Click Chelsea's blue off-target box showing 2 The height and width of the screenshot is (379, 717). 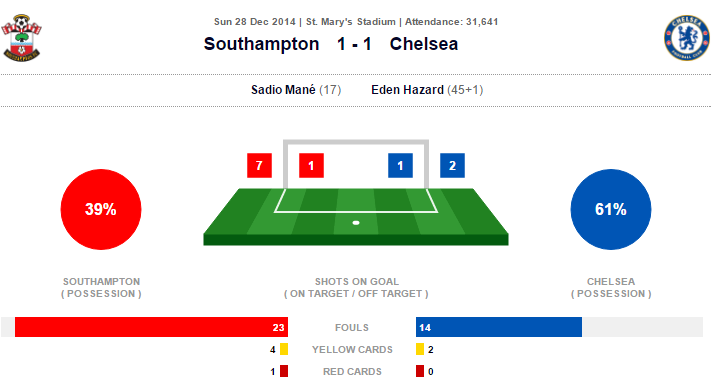click(452, 165)
